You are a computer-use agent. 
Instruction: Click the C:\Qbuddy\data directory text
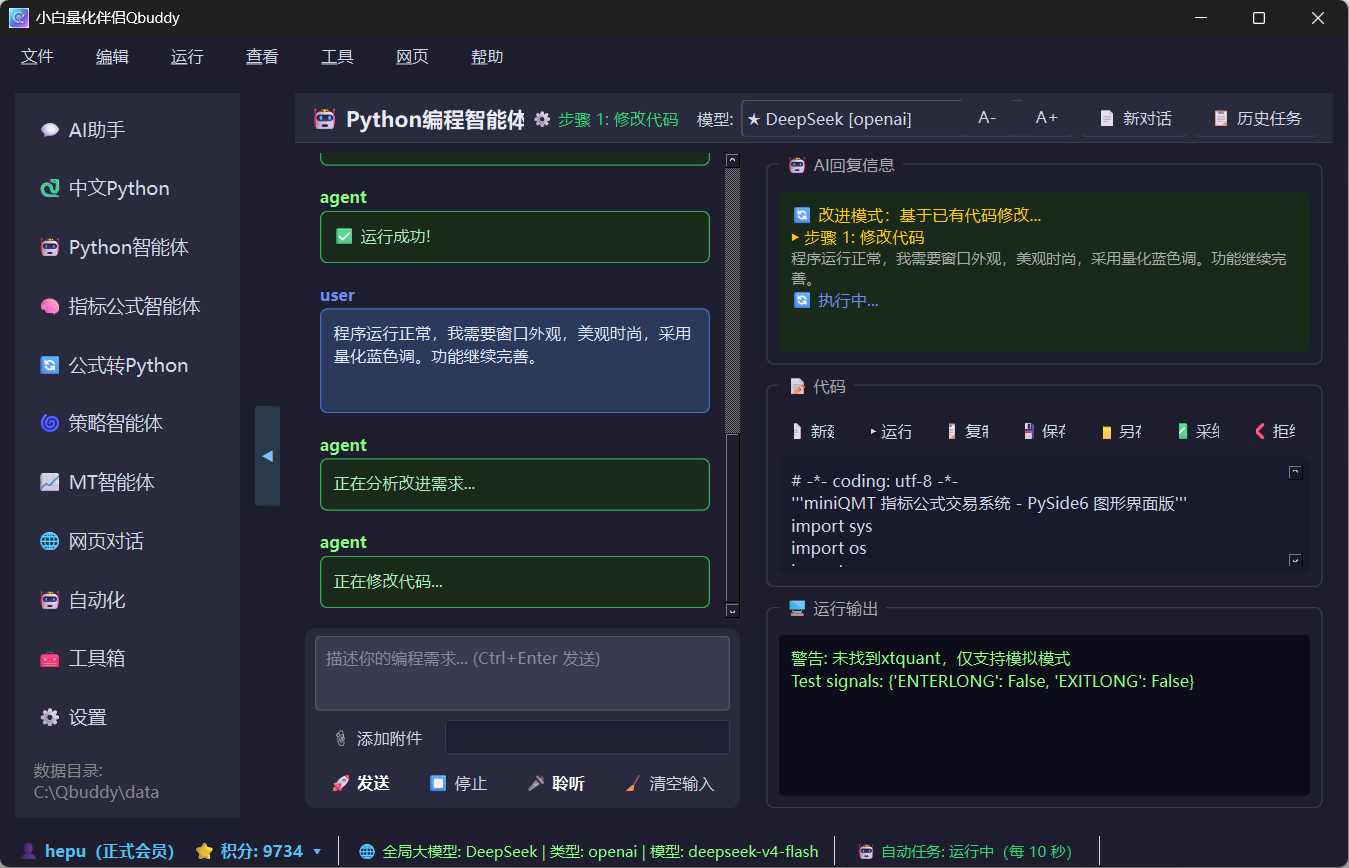(x=96, y=792)
